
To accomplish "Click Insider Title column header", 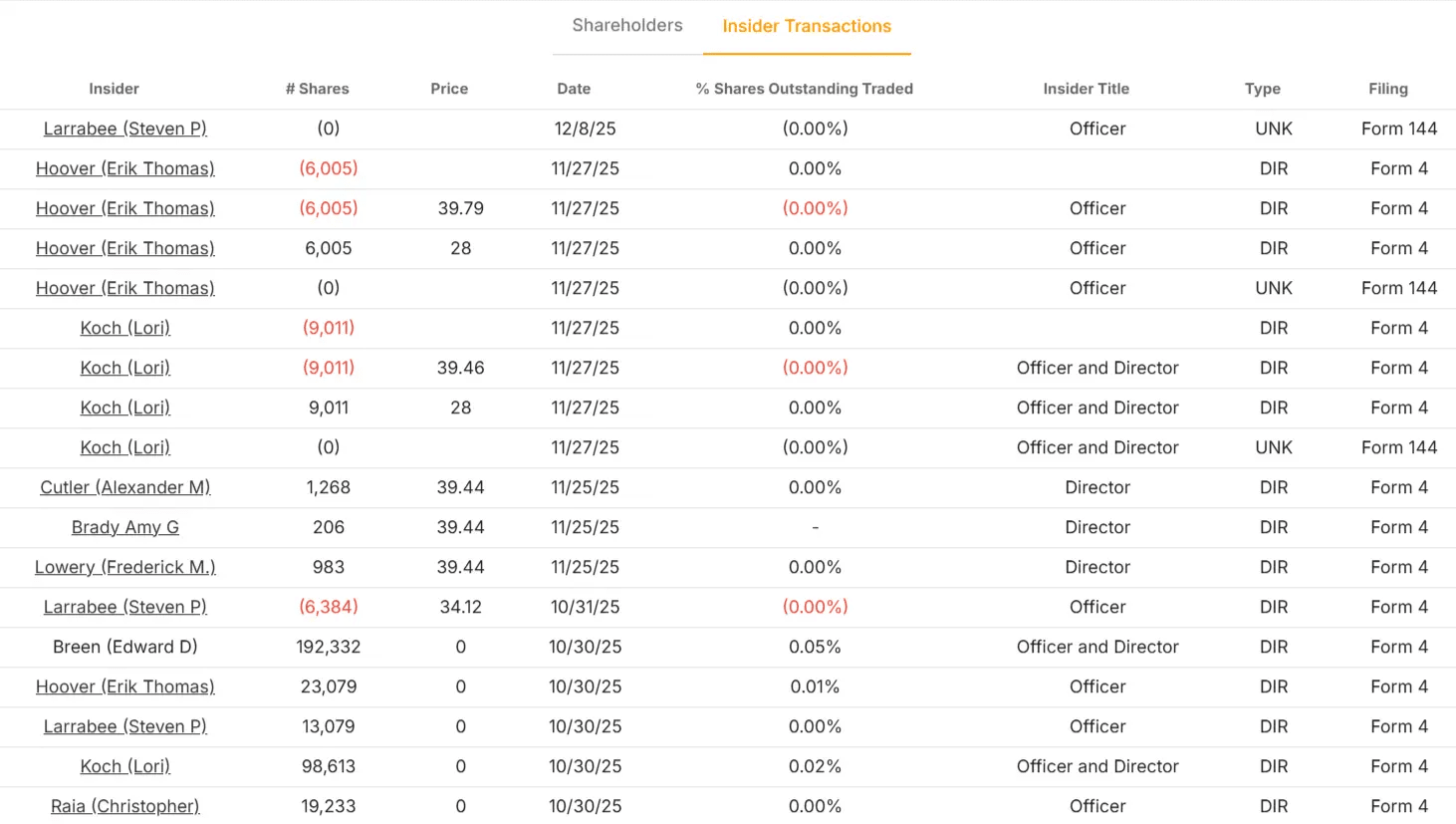I will (x=1087, y=89).
